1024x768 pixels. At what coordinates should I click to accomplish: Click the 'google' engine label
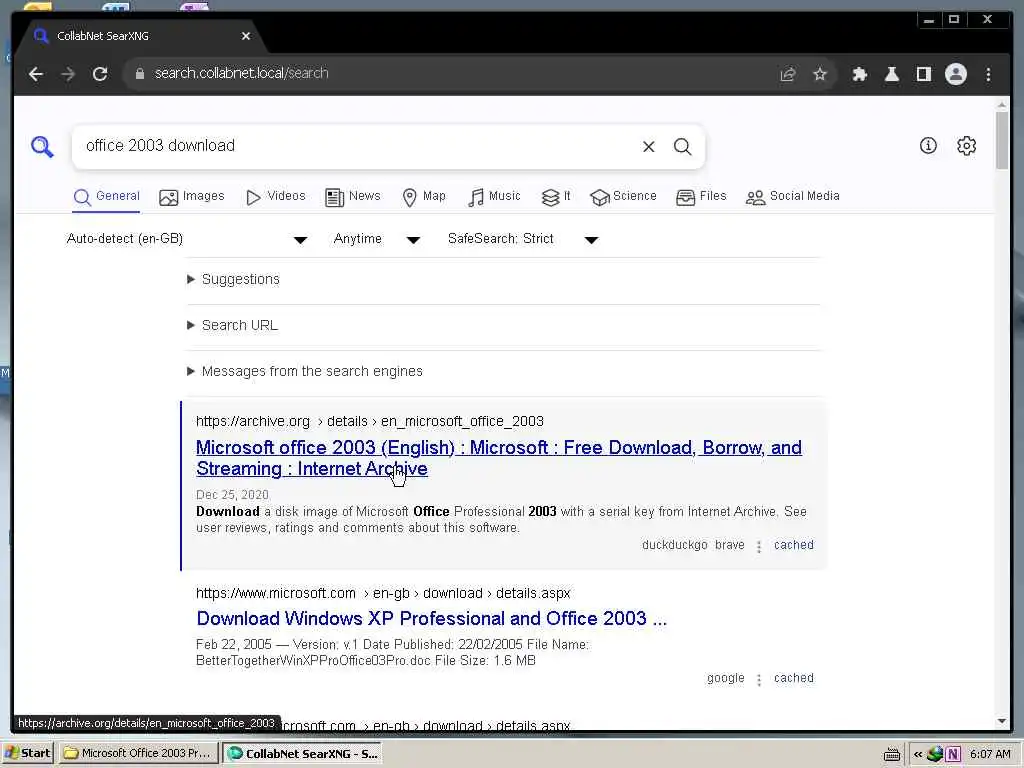[x=726, y=679]
